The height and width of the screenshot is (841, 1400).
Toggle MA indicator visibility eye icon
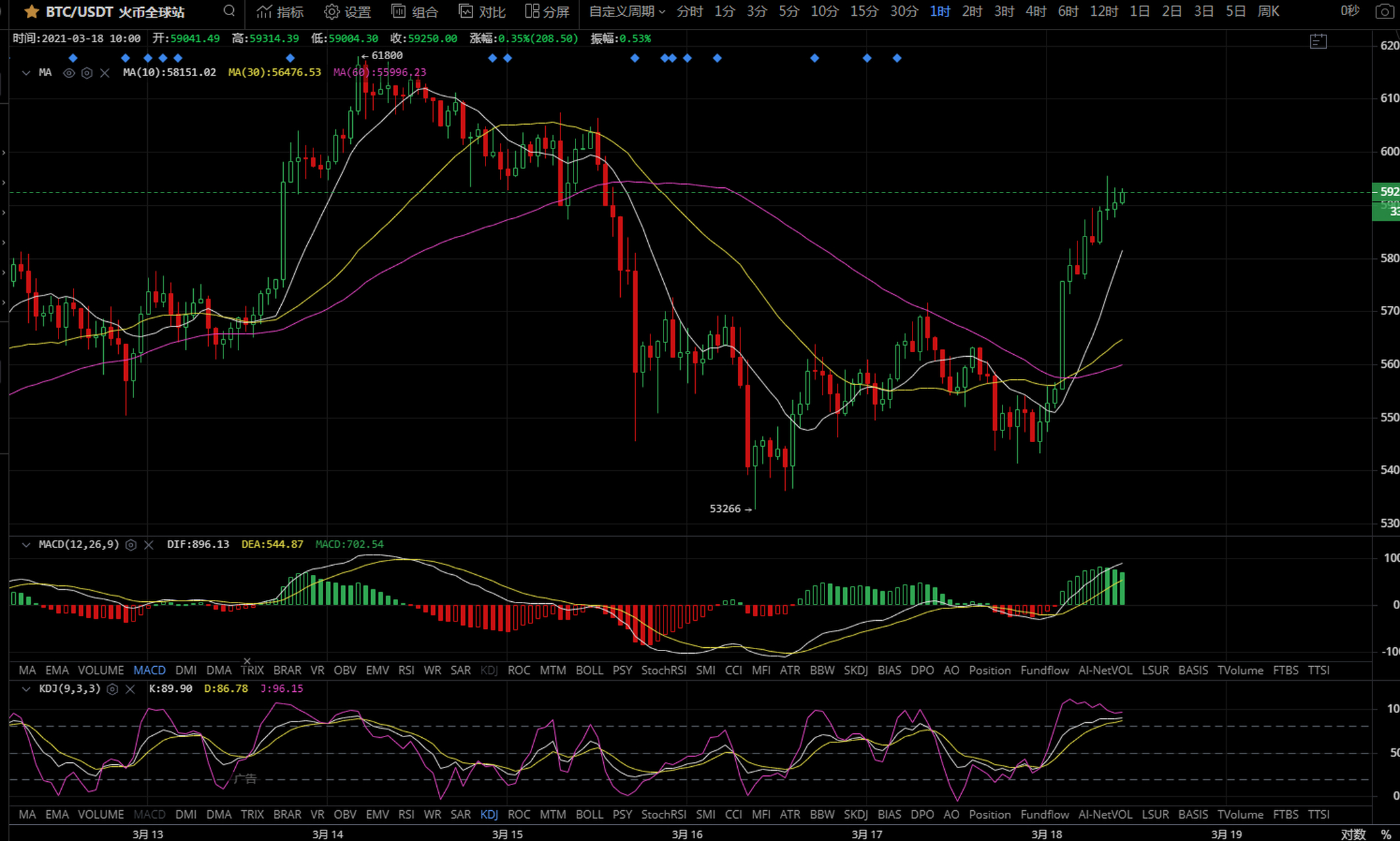coord(68,73)
